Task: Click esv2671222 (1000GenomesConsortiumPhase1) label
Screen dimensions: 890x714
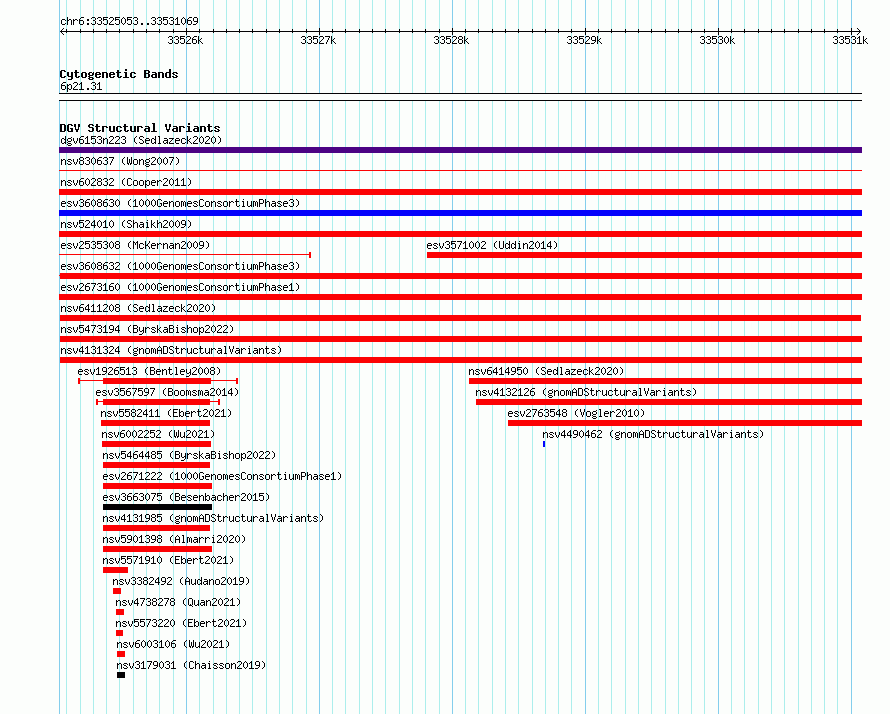Action: pos(222,476)
